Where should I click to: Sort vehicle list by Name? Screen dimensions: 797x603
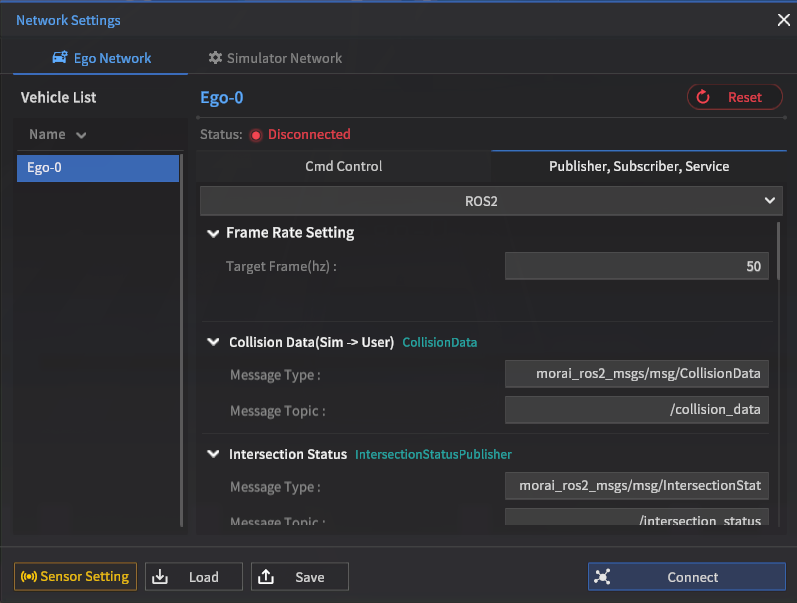pos(57,134)
